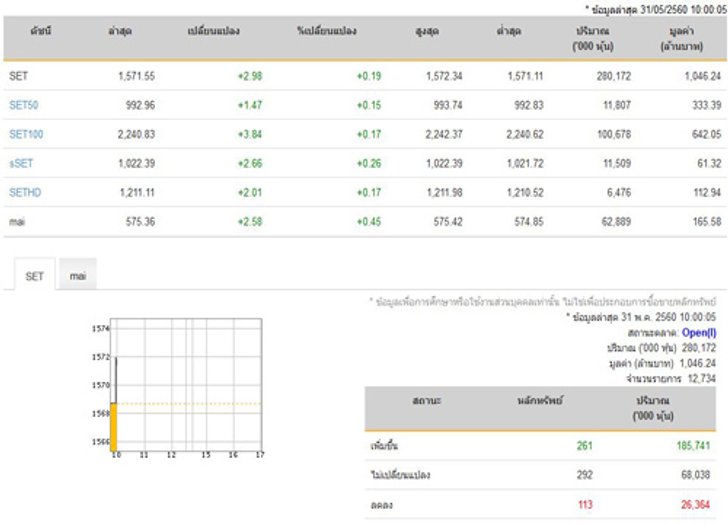Select sSET change value +2.66
The image size is (728, 524).
pyautogui.click(x=250, y=163)
